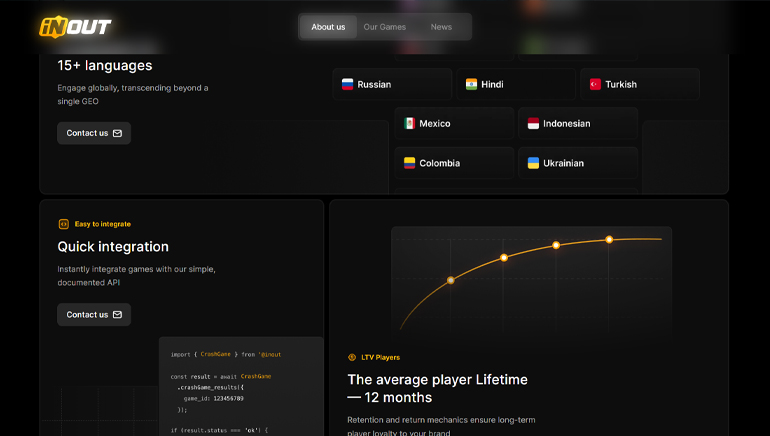Click the Hindi flag icon
This screenshot has width=770, height=436.
click(471, 85)
